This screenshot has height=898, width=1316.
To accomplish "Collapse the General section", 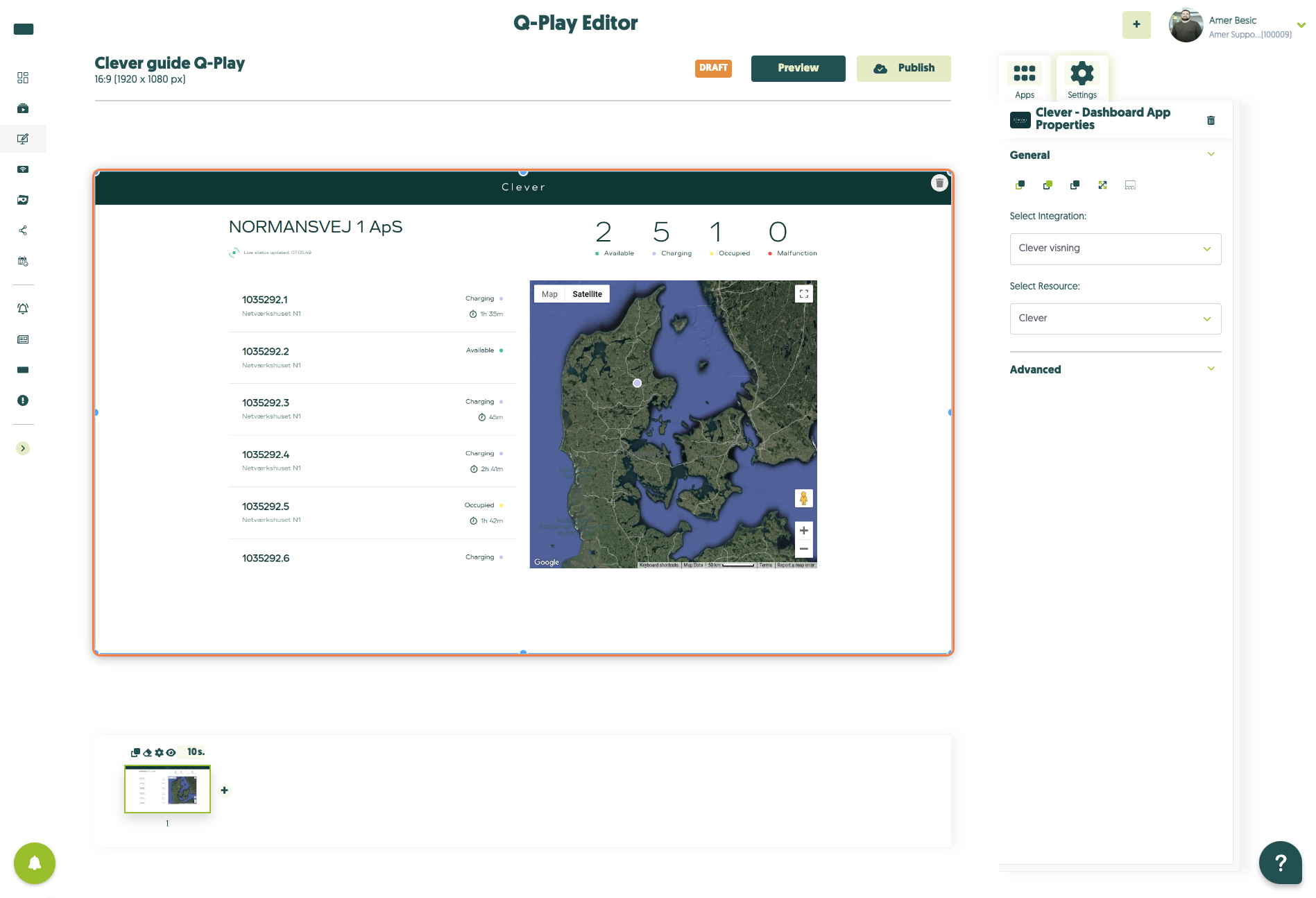I will pos(1211,155).
